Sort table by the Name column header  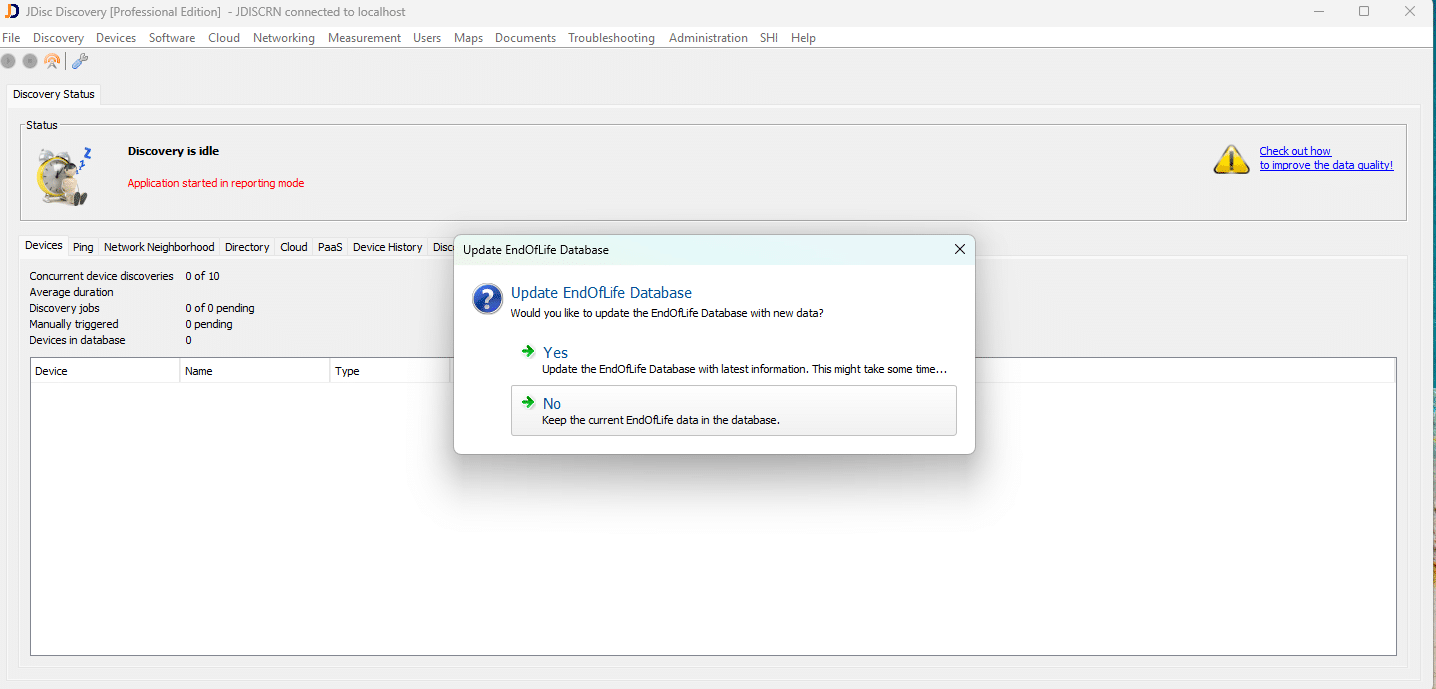point(254,371)
